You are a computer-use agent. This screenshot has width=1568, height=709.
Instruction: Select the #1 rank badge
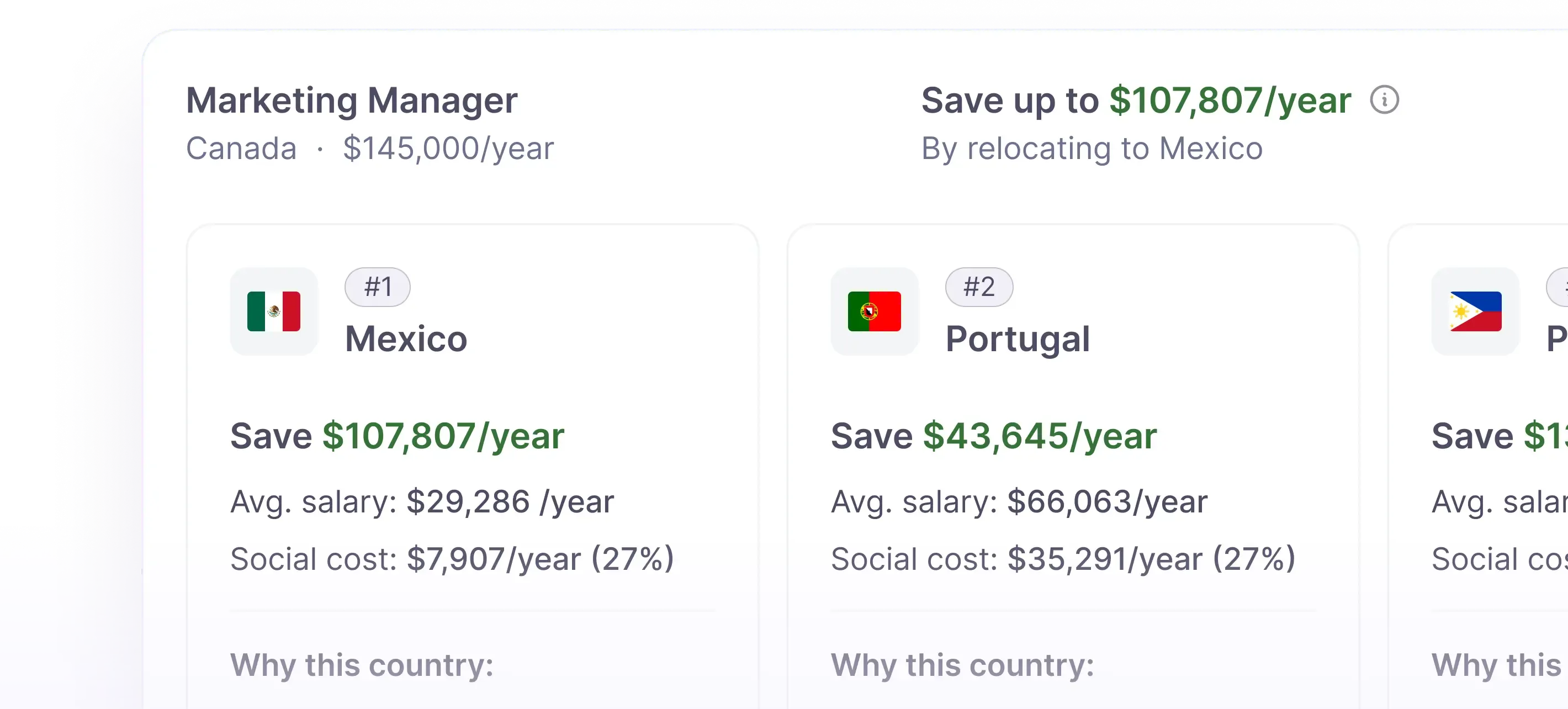[x=378, y=287]
